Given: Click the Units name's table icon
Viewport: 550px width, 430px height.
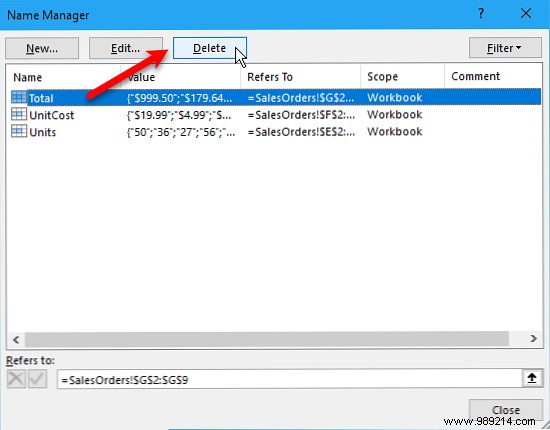Looking at the screenshot, I should (x=19, y=131).
